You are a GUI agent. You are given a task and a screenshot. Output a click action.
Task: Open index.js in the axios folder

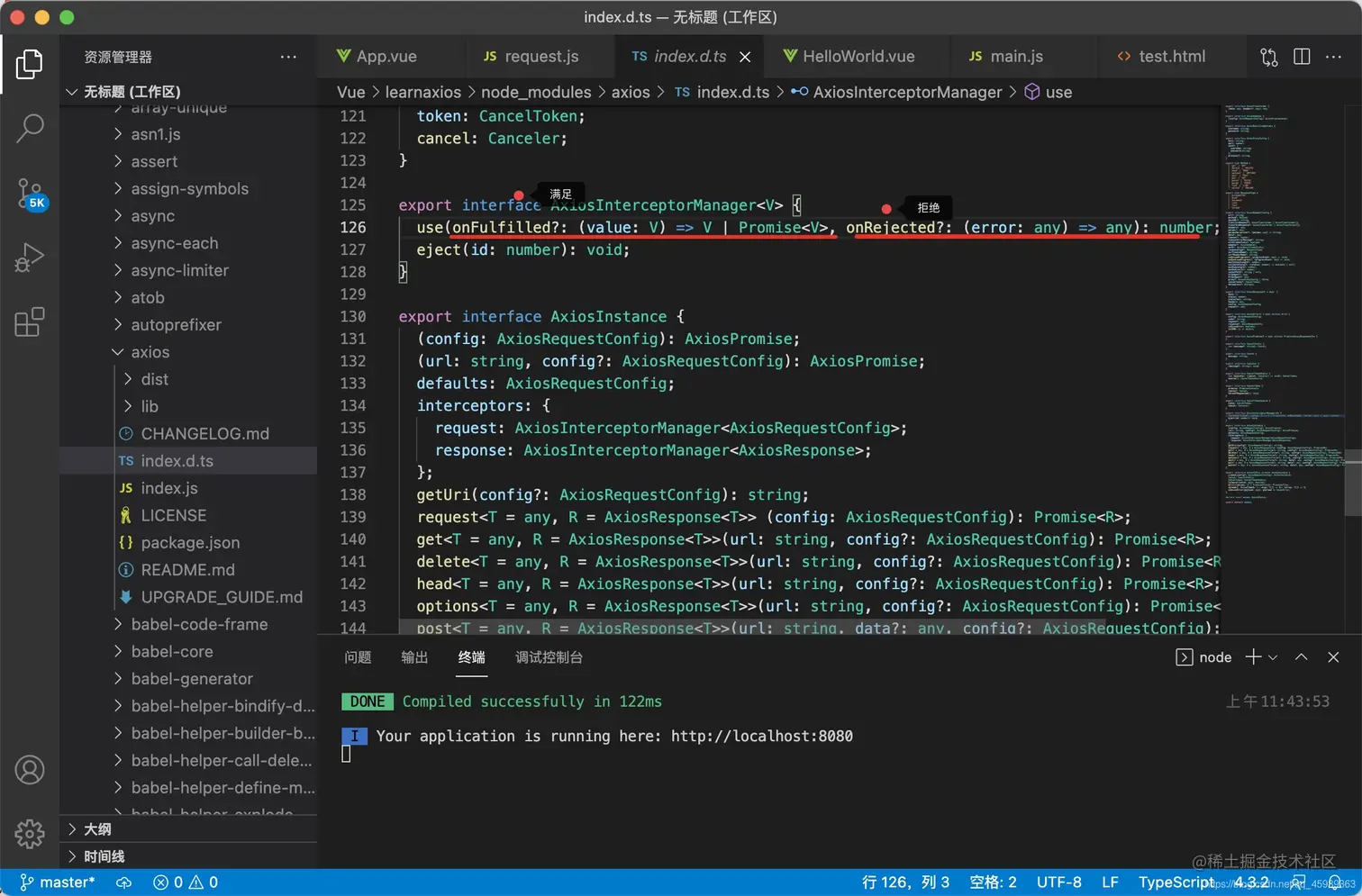pyautogui.click(x=188, y=488)
